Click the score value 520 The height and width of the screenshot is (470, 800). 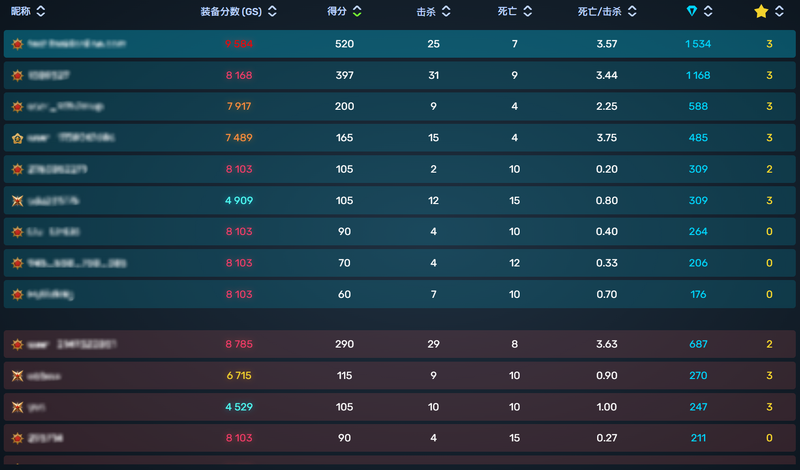344,44
